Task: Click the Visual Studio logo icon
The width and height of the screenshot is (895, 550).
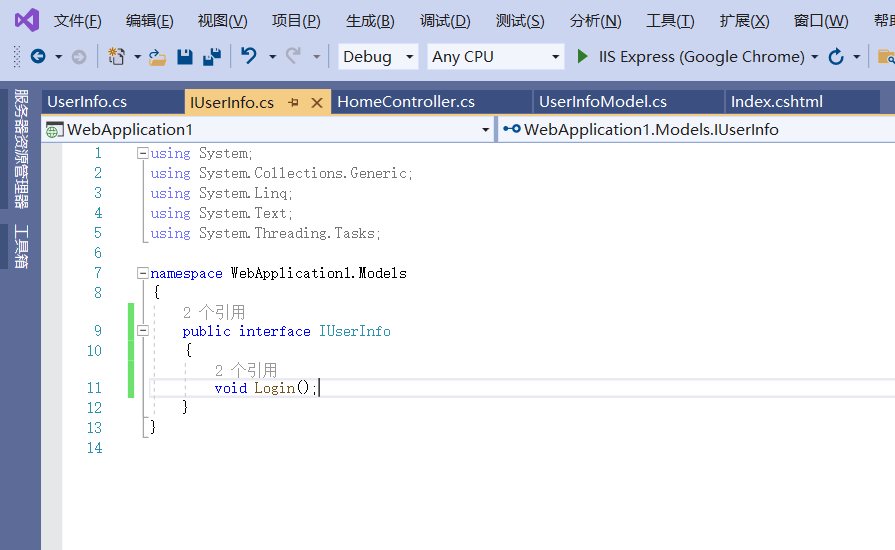Action: point(27,21)
